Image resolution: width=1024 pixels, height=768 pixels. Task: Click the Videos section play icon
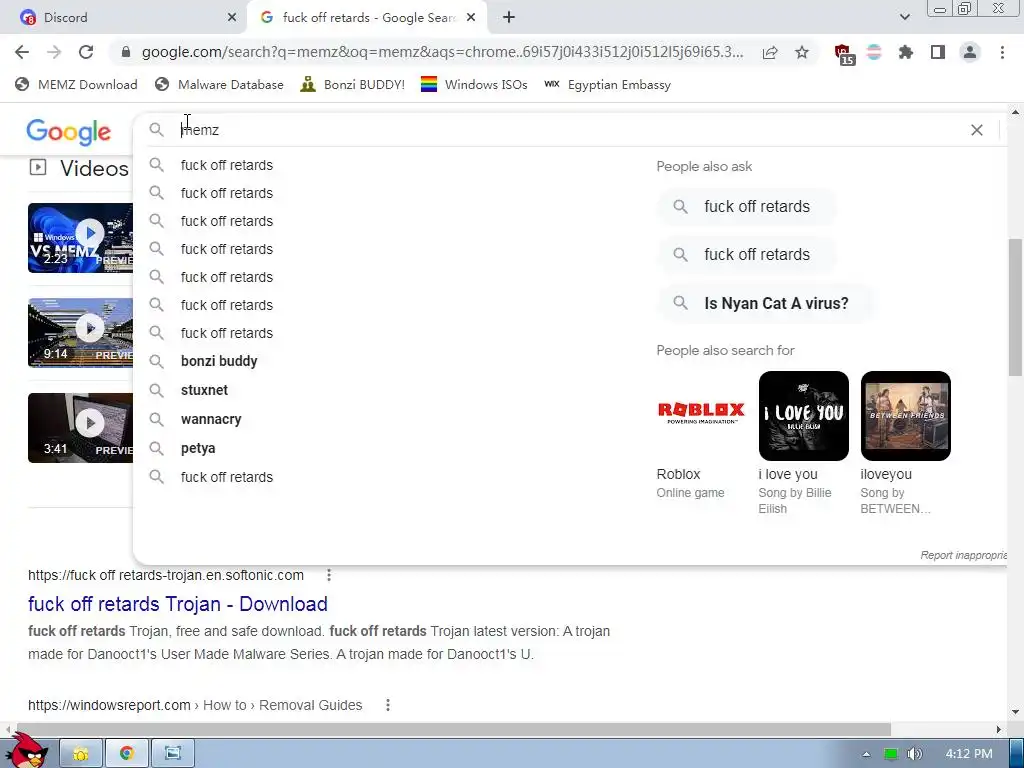pyautogui.click(x=38, y=168)
